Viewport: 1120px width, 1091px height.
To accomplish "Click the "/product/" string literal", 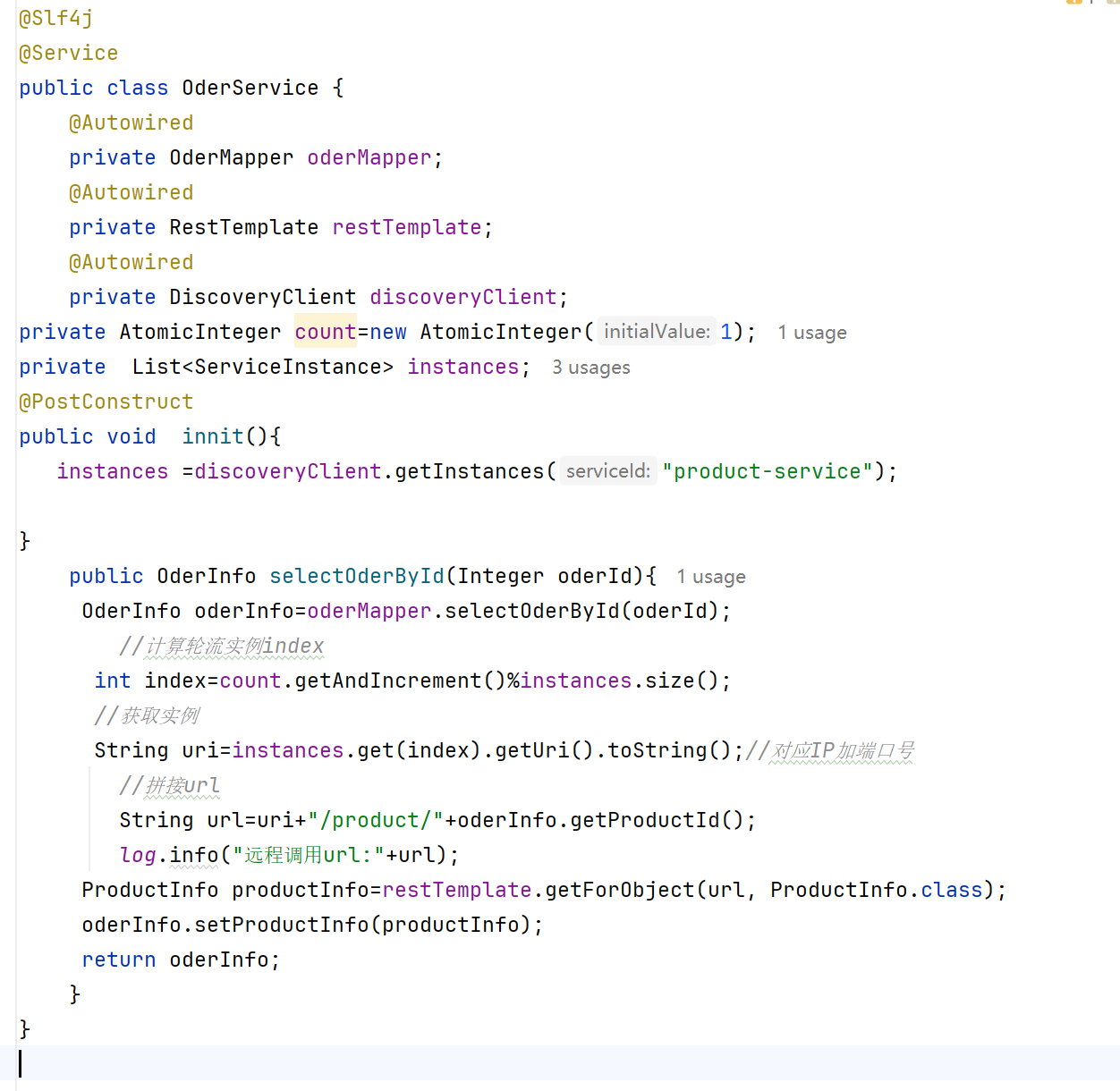I will pyautogui.click(x=376, y=820).
